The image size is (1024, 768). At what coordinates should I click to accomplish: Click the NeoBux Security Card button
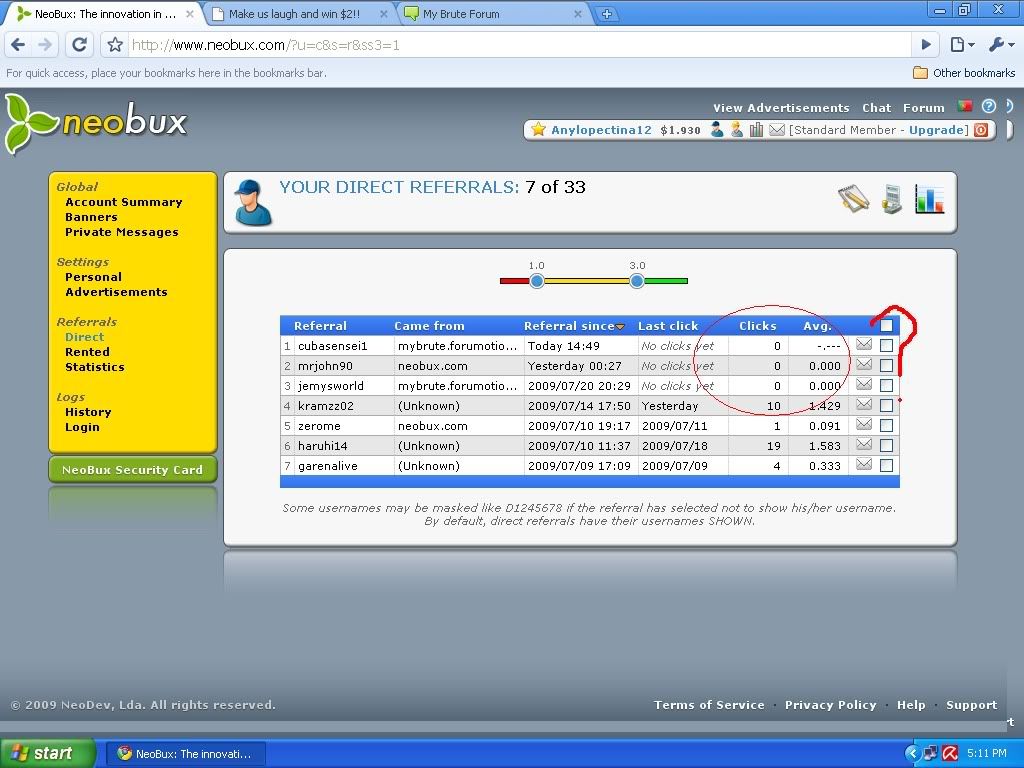[133, 470]
